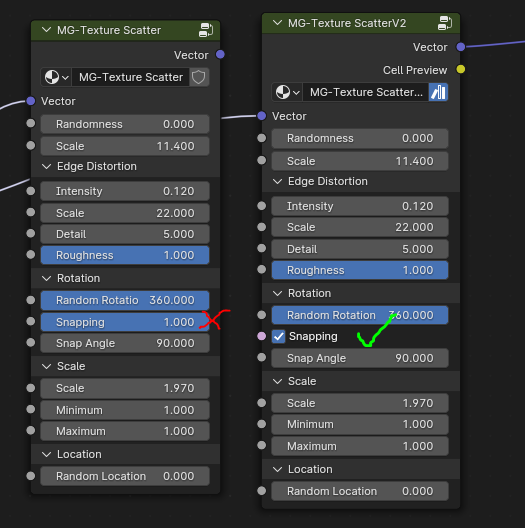Viewport: 525px width, 528px height.
Task: Click Roughness slider in MG-Texture Scatter
Action: click(125, 255)
